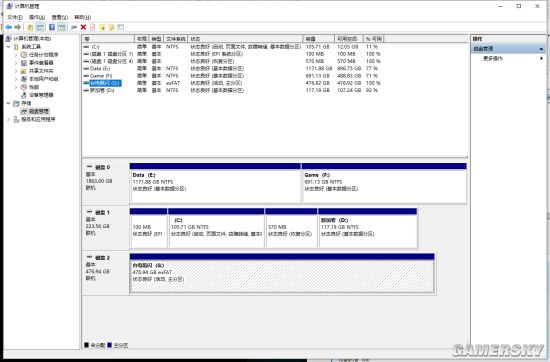Open Help via the blue toolbar icon
This screenshot has height=362, width=550.
point(52,27)
